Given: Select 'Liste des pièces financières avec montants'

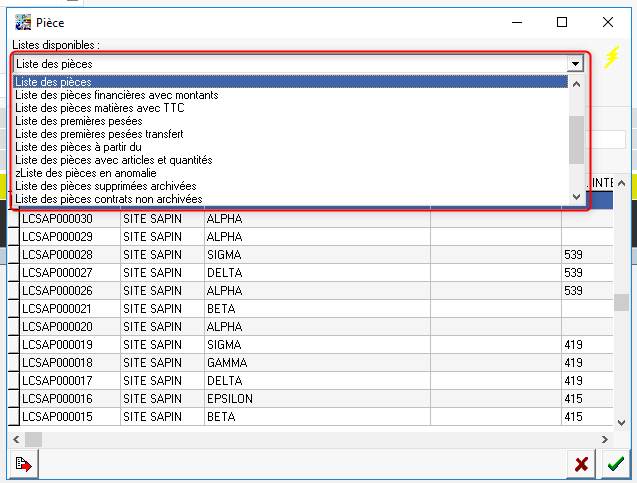Looking at the screenshot, I should point(117,95).
